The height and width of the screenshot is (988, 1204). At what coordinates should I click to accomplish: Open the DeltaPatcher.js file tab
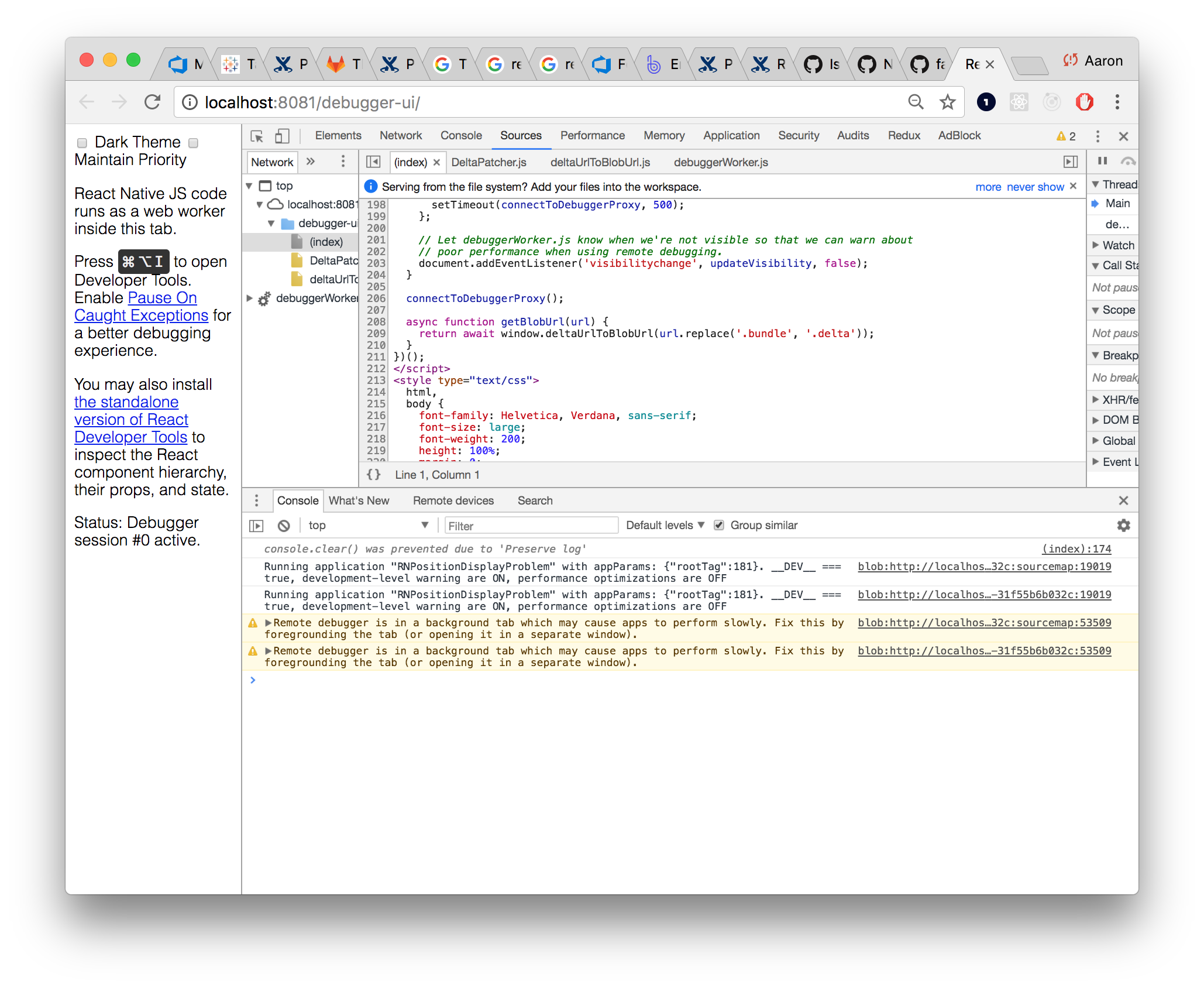[489, 162]
